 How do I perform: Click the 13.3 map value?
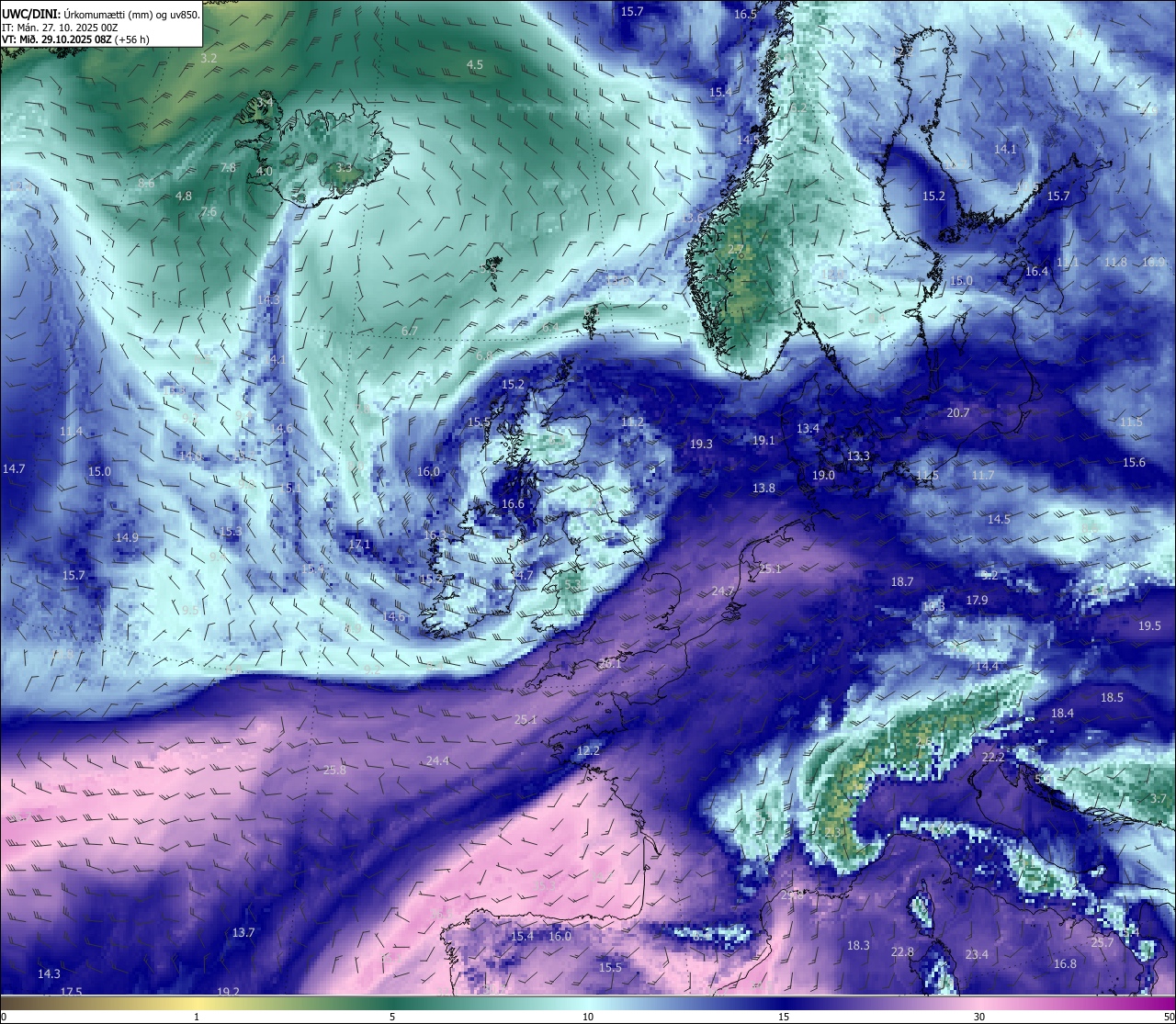pos(858,456)
